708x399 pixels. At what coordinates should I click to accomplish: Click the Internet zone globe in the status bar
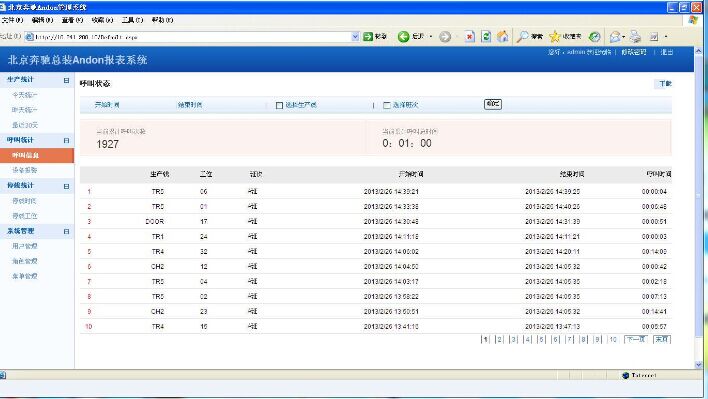tap(625, 375)
